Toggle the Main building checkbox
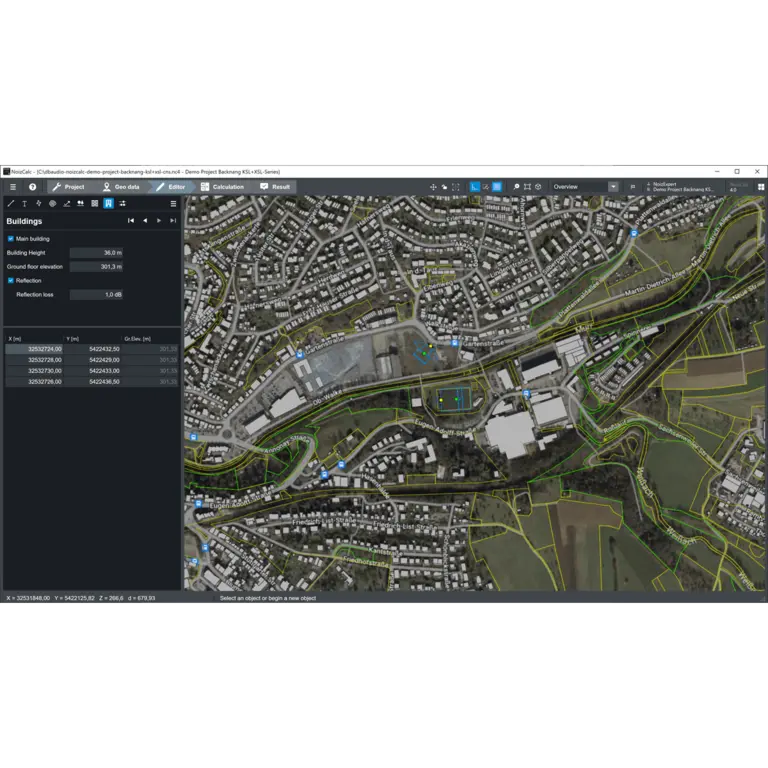 11,239
